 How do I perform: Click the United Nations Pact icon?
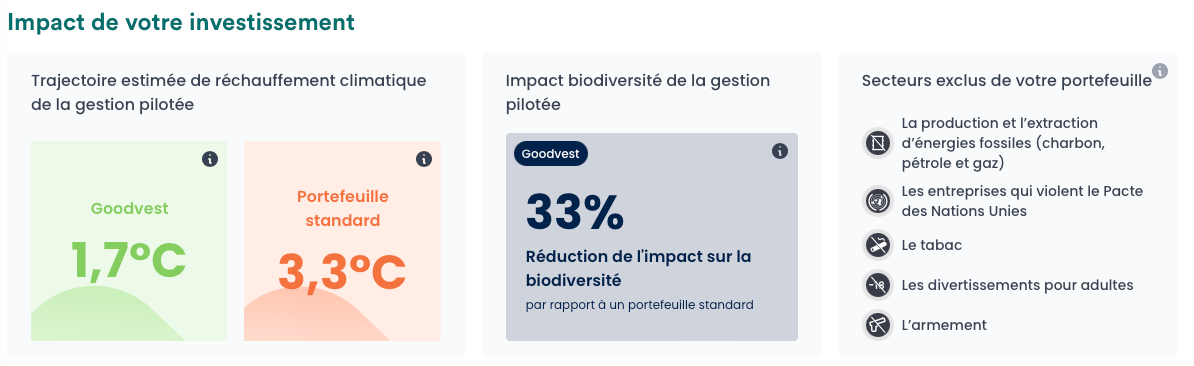[x=878, y=201]
